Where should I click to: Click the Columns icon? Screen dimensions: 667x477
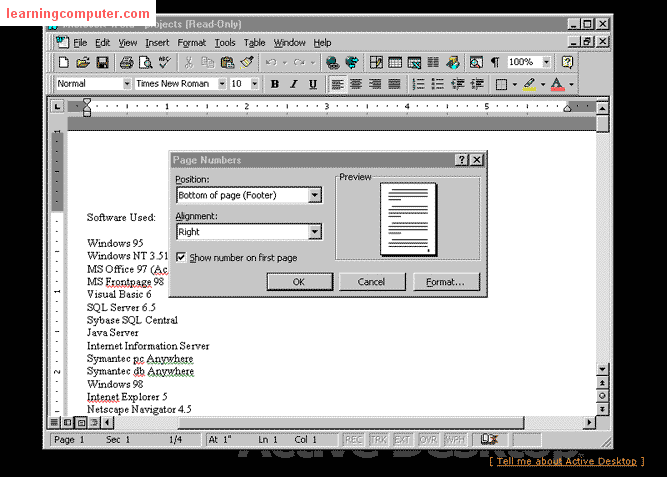(433, 63)
